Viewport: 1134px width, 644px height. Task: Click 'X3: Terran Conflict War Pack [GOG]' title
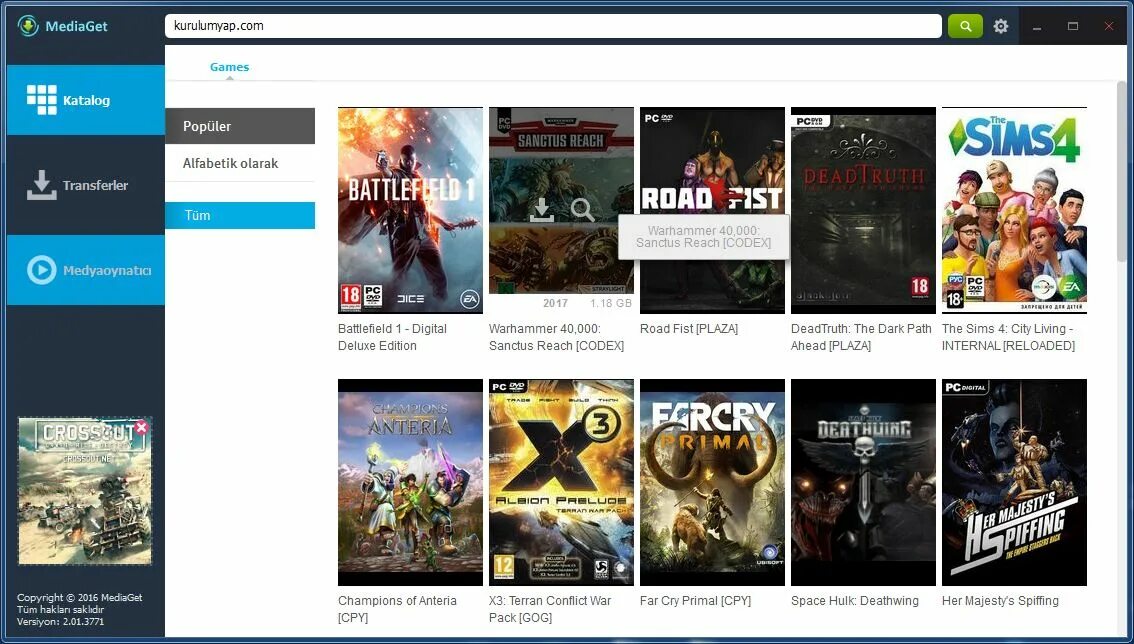550,609
